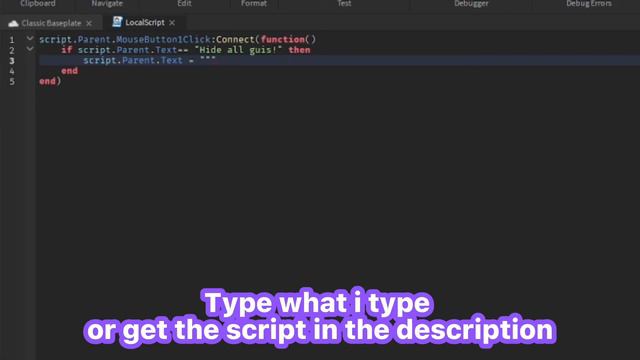This screenshot has width=640, height=360.
Task: Click the 'Connect' method on line 1
Action: click(235, 40)
